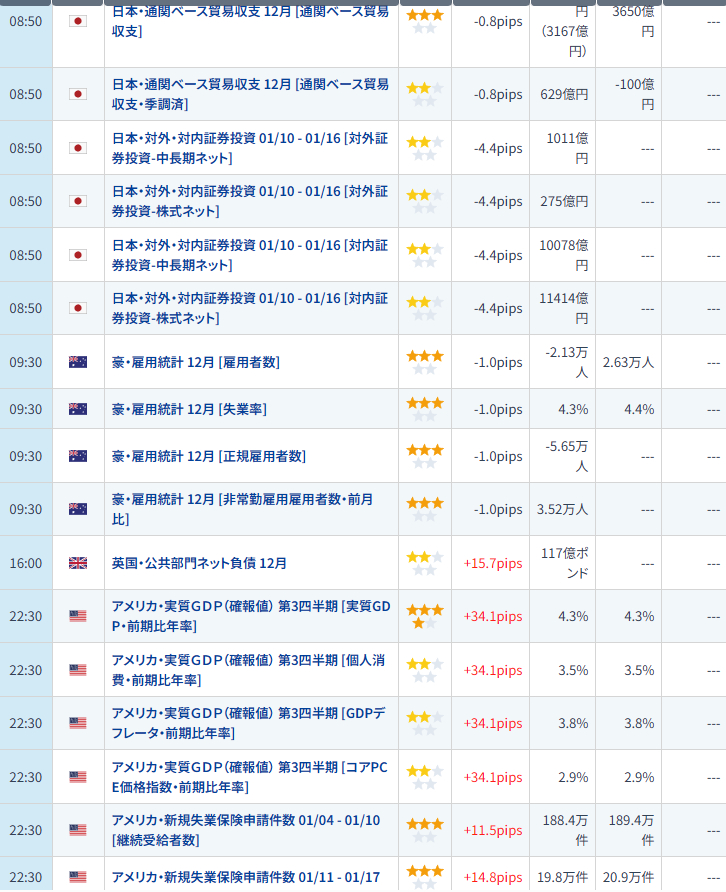Click the US flag in the GDPデフレータ row
The height and width of the screenshot is (892, 726).
[77, 723]
